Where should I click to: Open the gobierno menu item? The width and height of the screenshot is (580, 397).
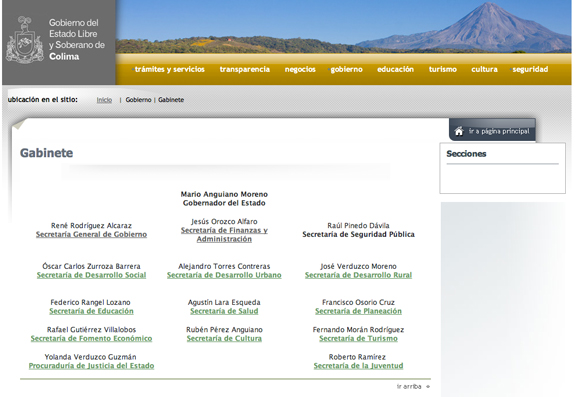point(346,69)
